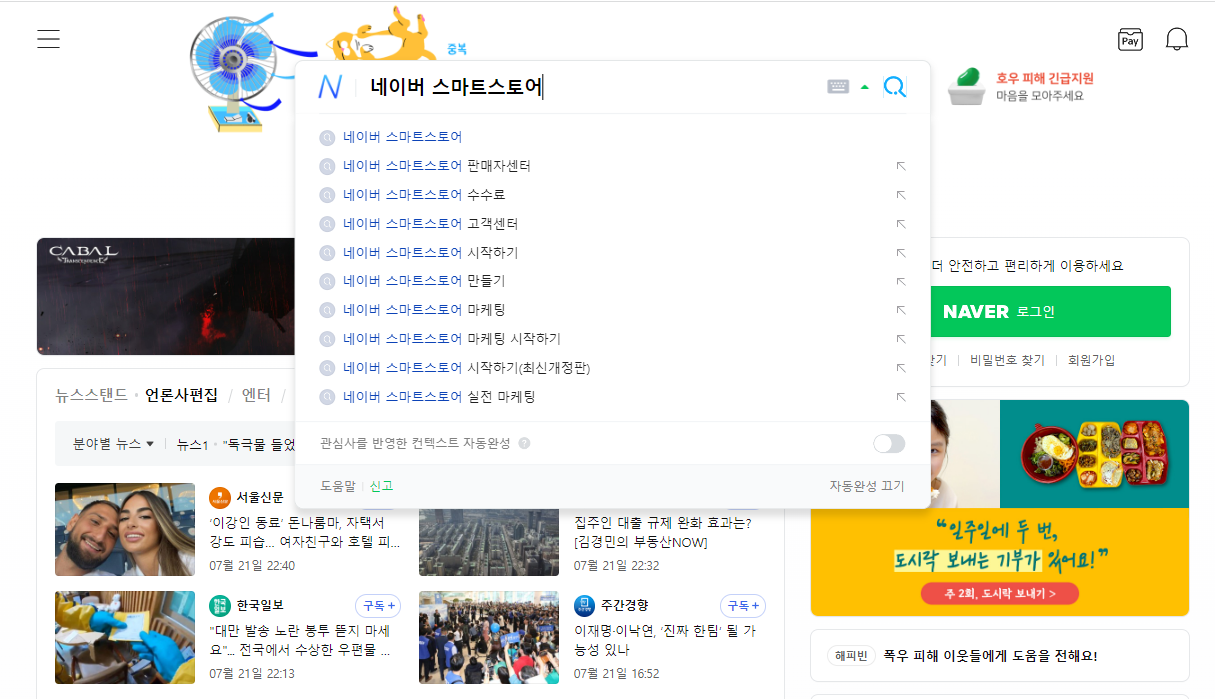Viewport: 1215px width, 699px height.
Task: Click the '뉴스1' headline ticker source
Action: pos(192,444)
